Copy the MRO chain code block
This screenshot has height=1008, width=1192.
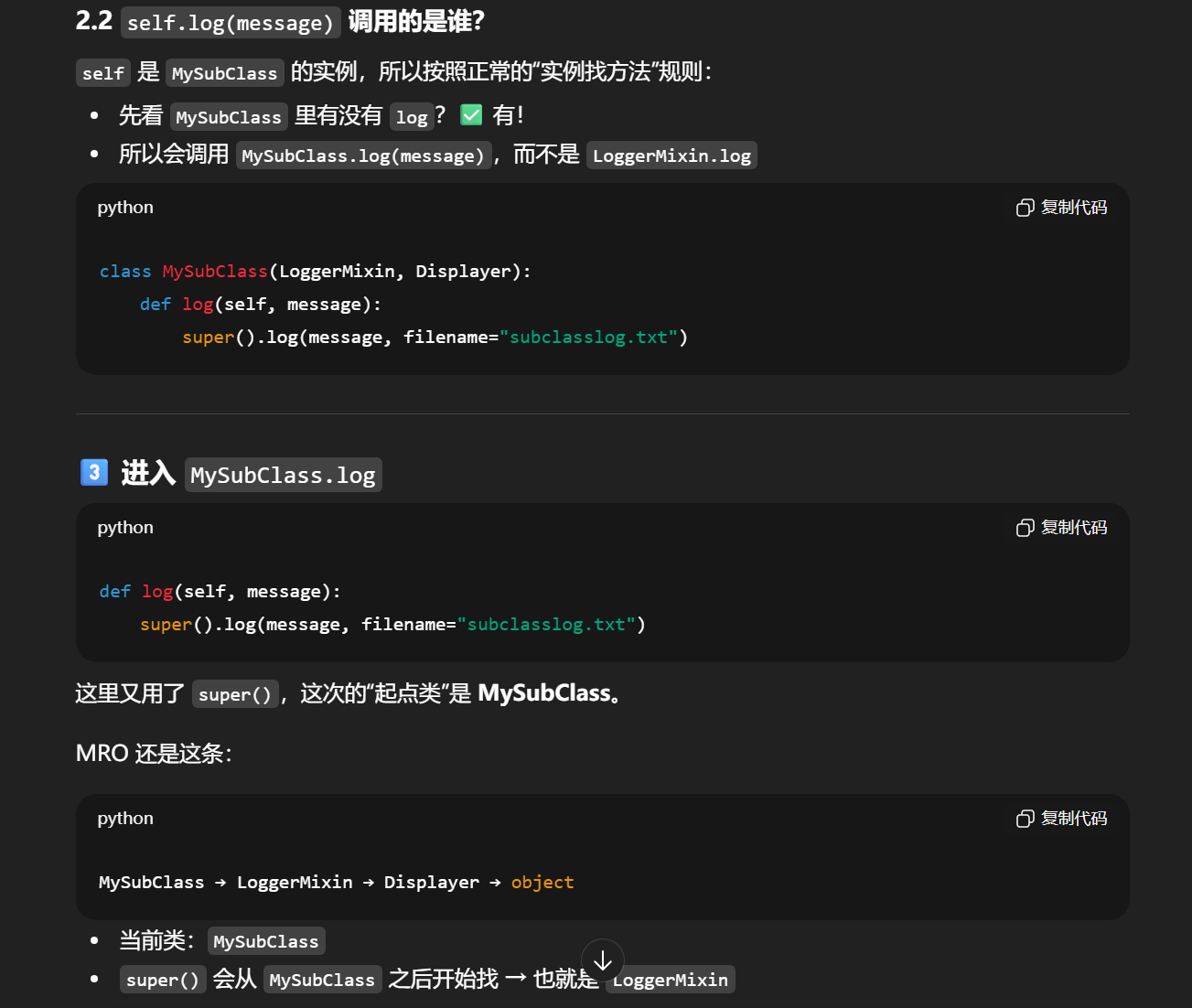(x=1061, y=819)
